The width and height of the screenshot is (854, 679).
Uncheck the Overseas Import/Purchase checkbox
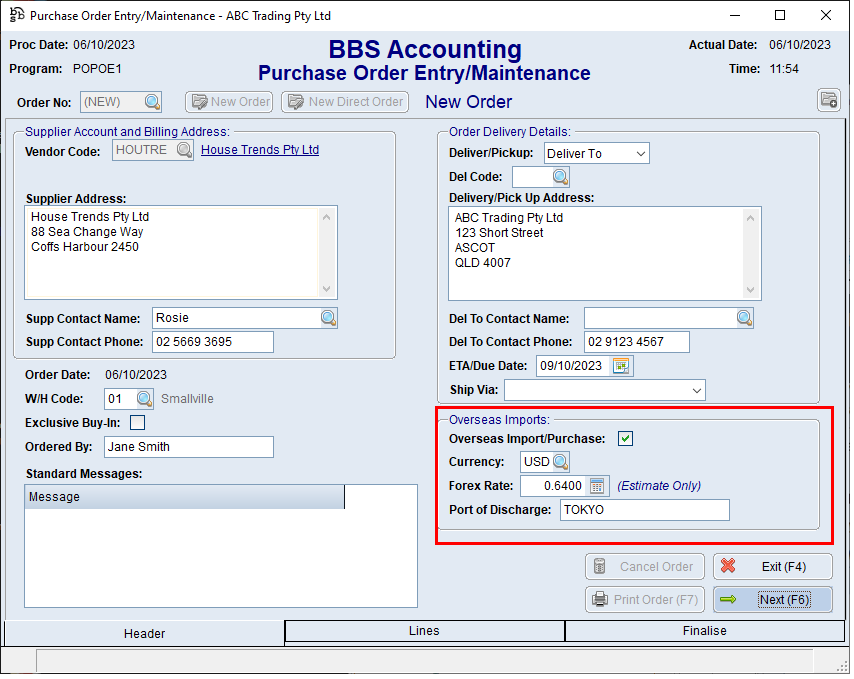point(625,438)
